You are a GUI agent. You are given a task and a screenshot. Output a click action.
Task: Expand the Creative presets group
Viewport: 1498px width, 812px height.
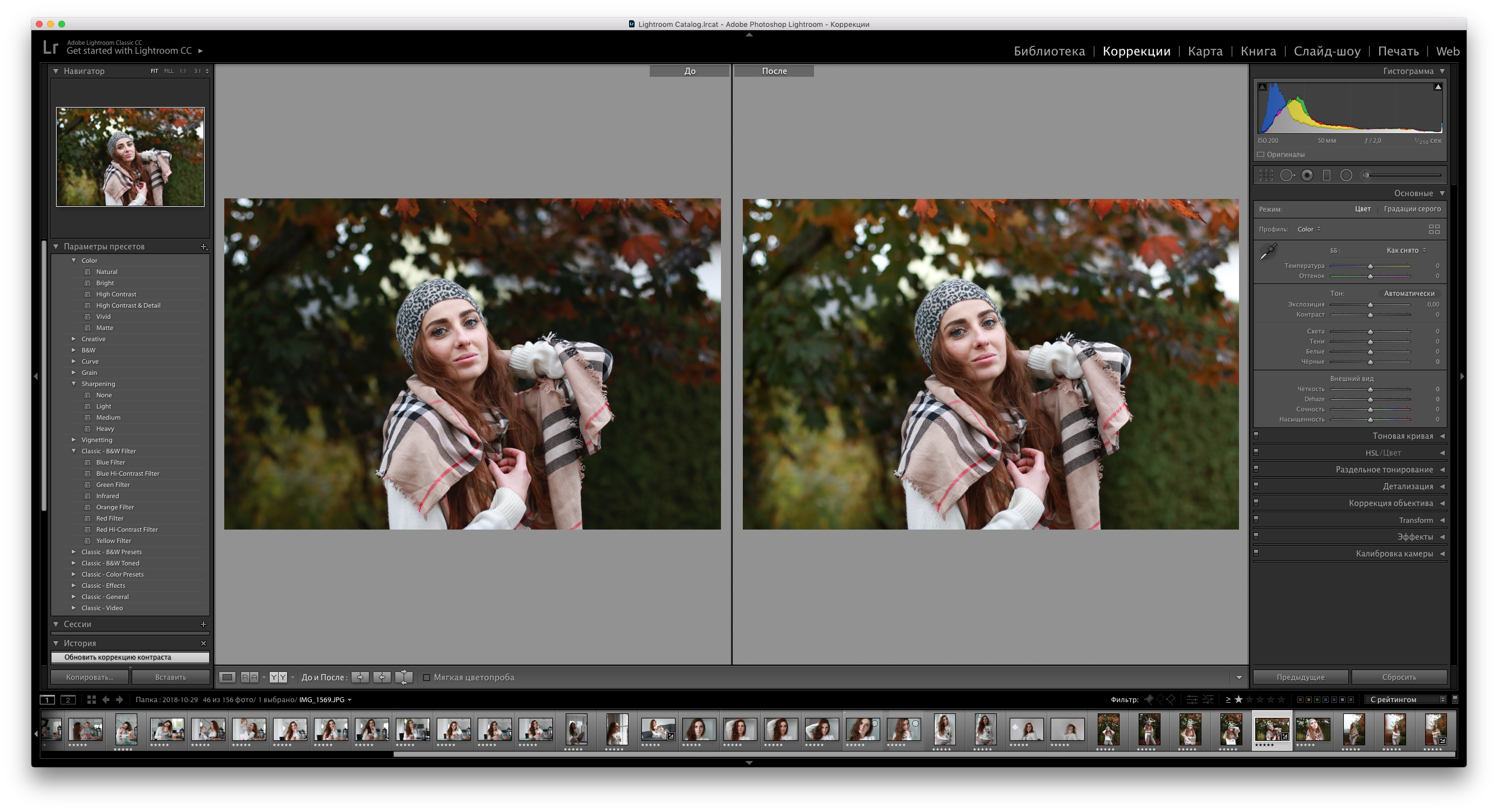(74, 339)
